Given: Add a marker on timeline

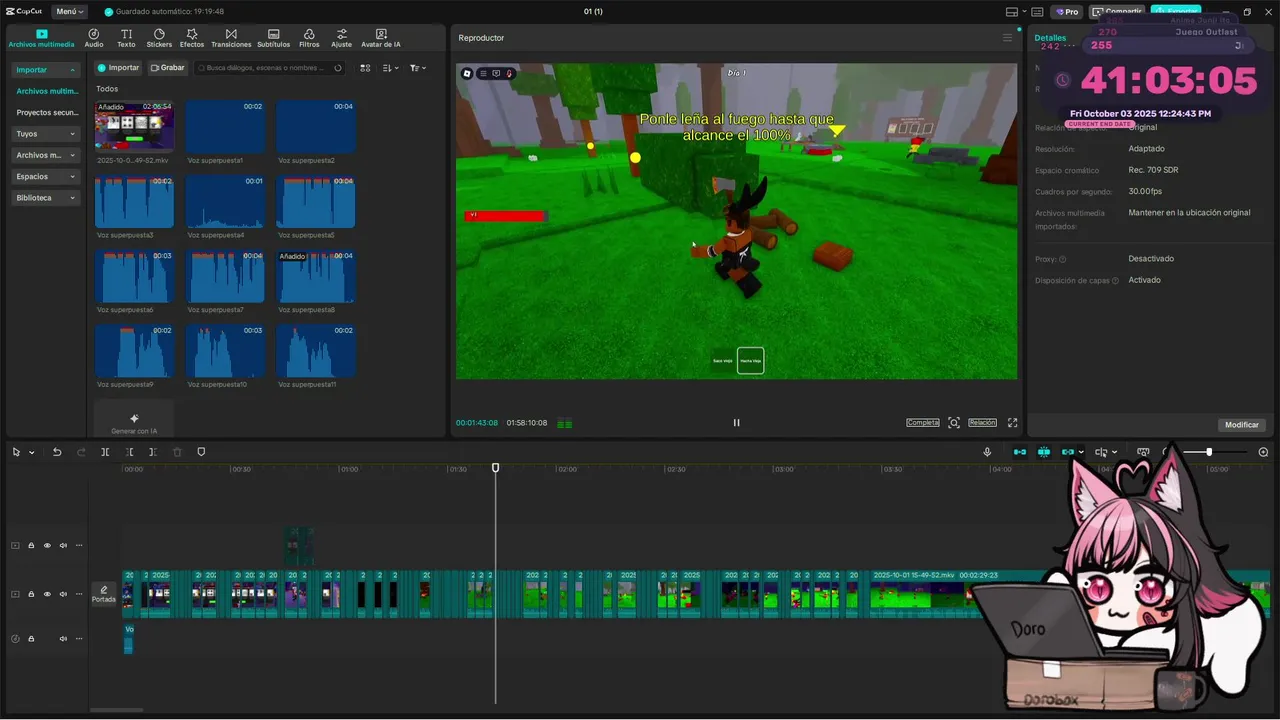Looking at the screenshot, I should (201, 452).
